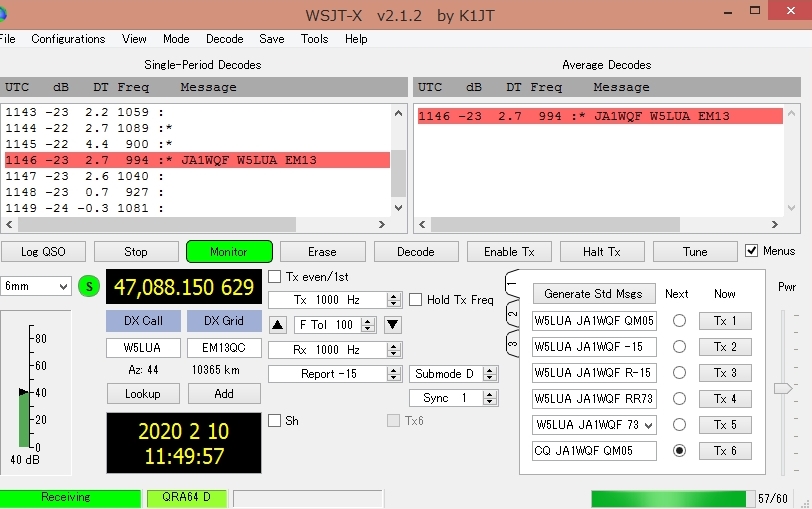Change the Sync 1 spinner
This screenshot has height=509, width=812.
tap(489, 398)
